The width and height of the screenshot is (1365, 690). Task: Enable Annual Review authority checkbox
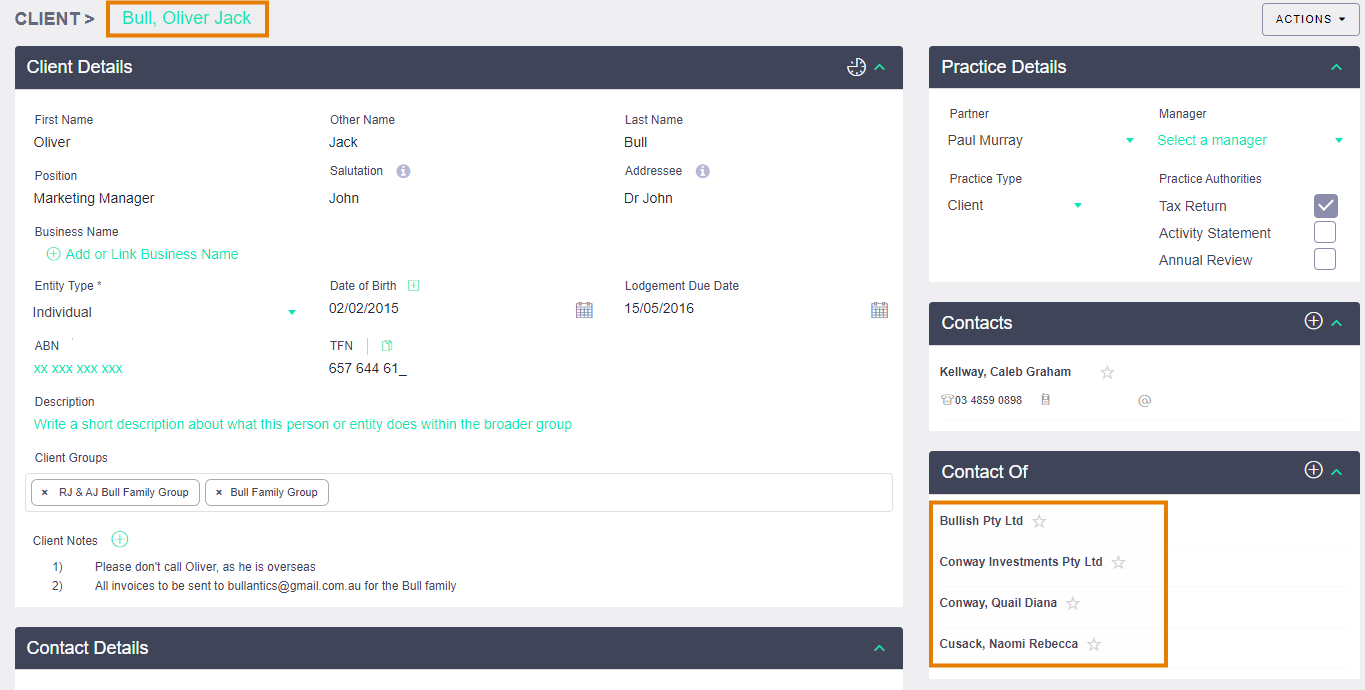coord(1325,260)
